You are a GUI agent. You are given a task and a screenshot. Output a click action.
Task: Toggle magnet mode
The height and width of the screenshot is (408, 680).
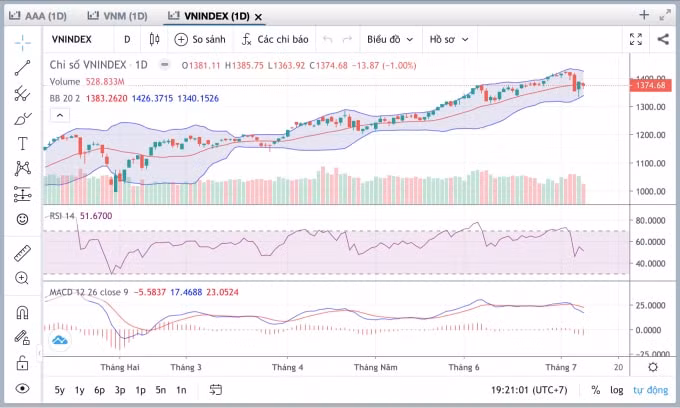pyautogui.click(x=23, y=312)
